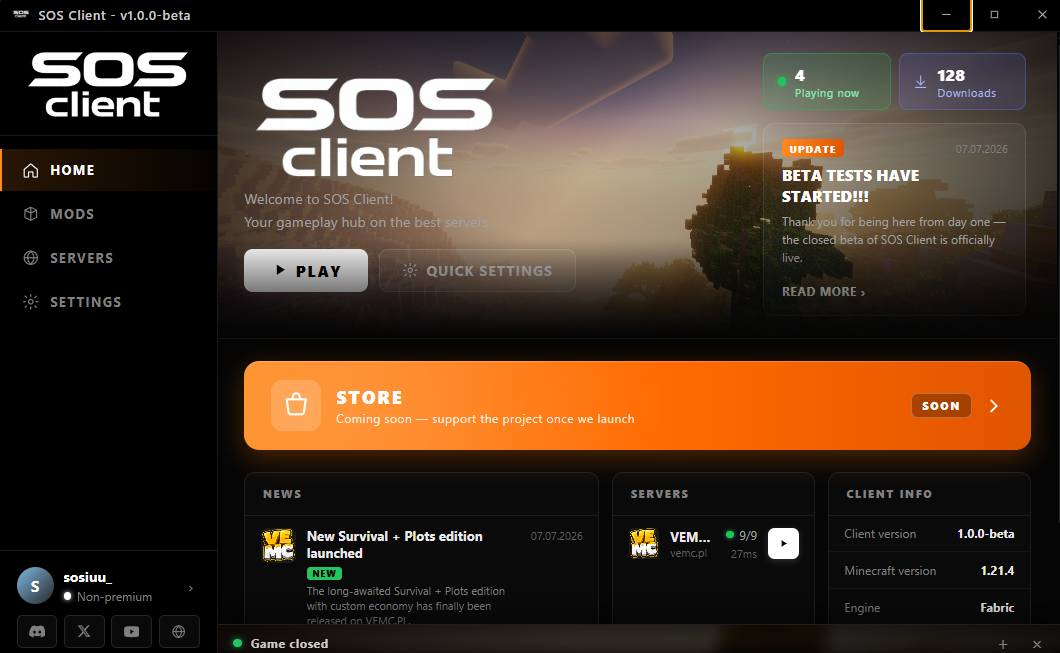The image size is (1060, 653).
Task: Click the sun icon on Quick Settings
Action: pos(410,270)
